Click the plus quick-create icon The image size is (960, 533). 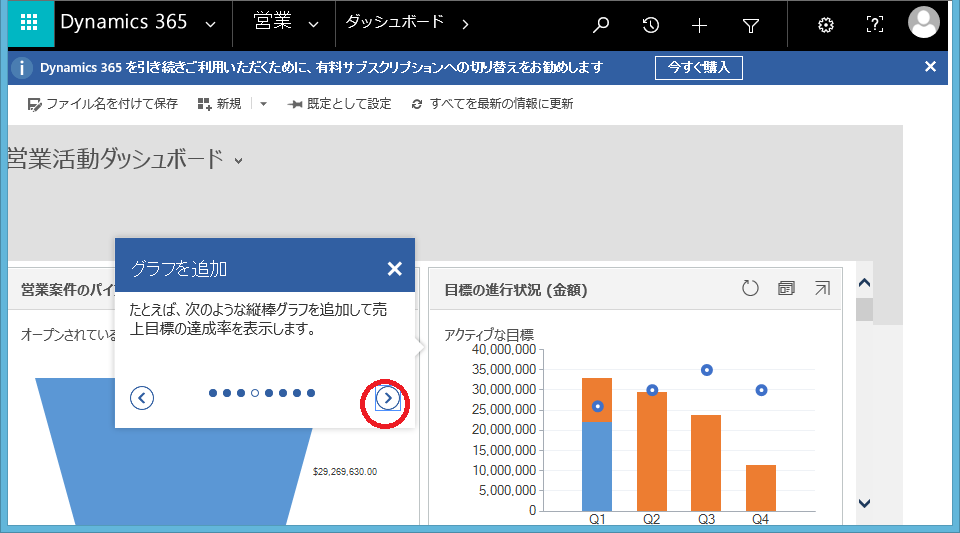(x=699, y=25)
